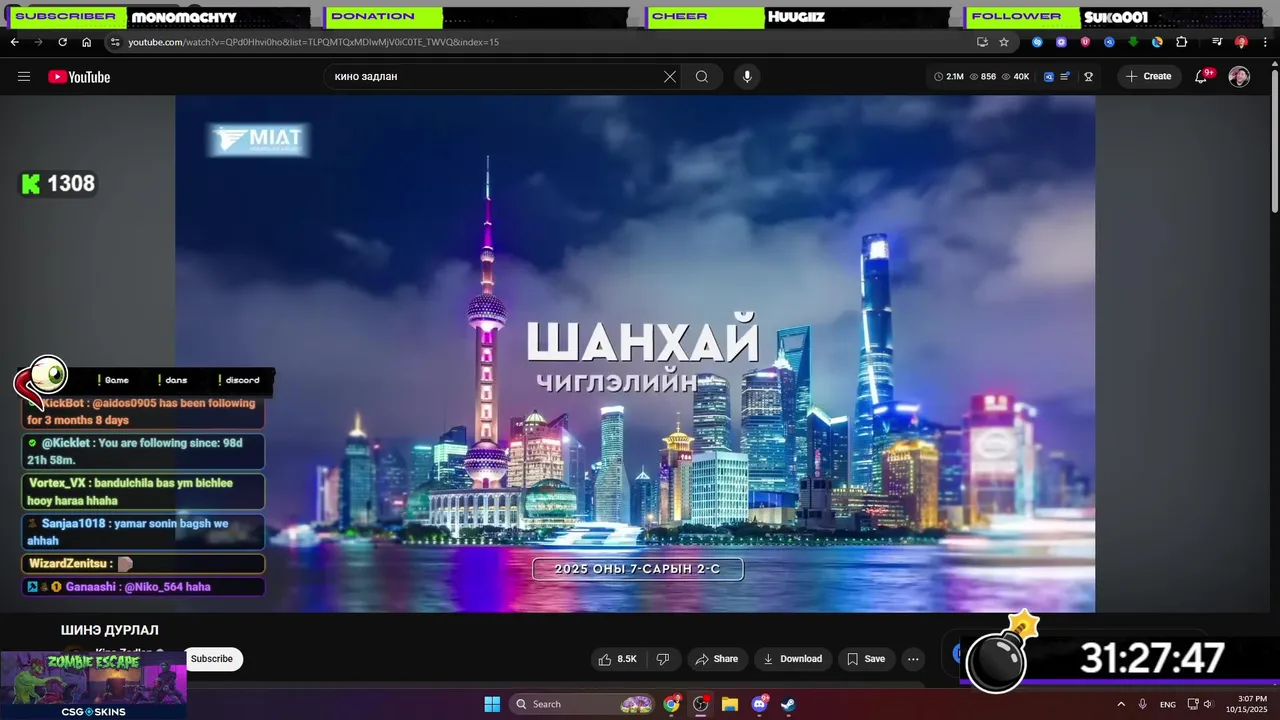Share the video

pos(716,659)
